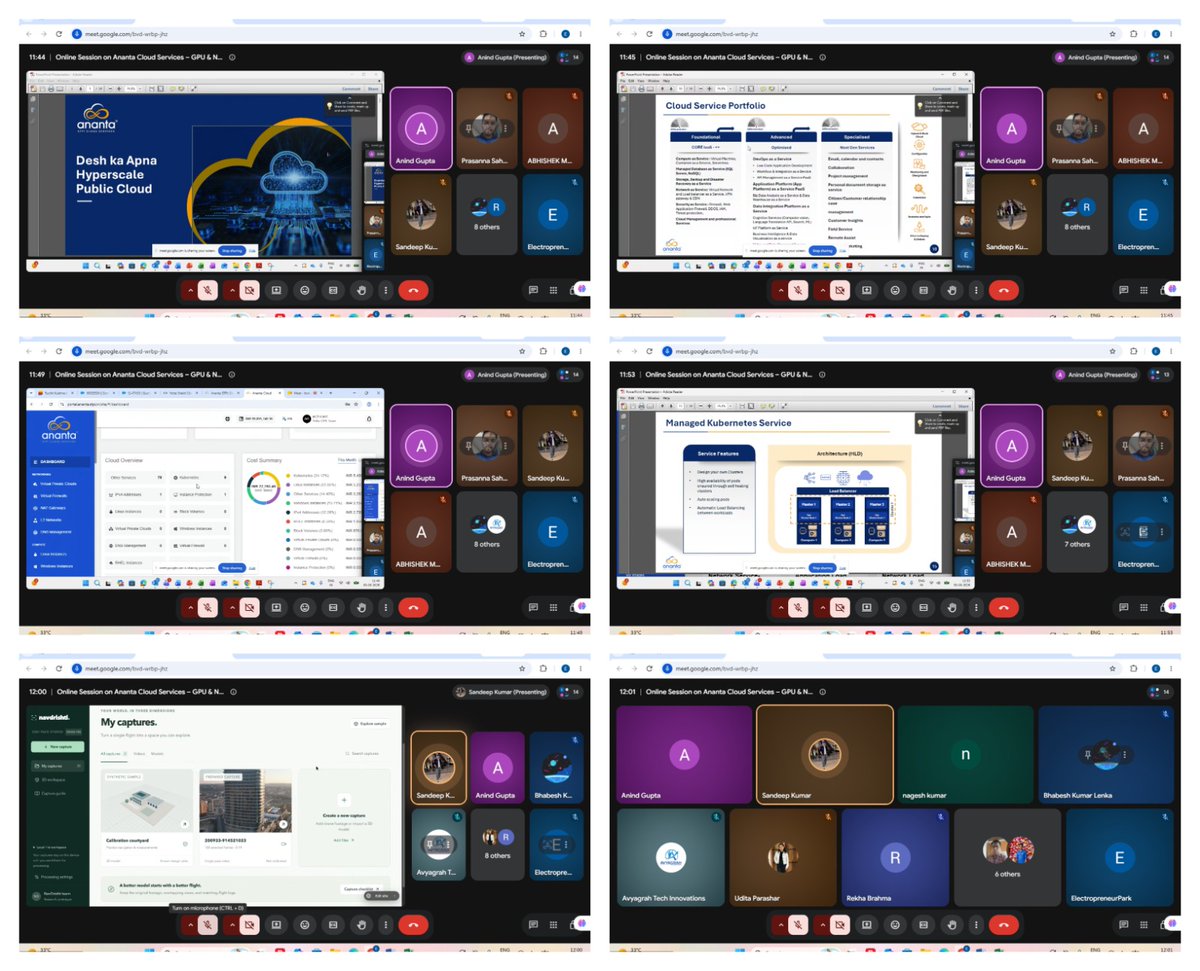This screenshot has width=1200, height=971.
Task: Unmute microphone in the 11:53 Meet screenshot
Action: (798, 608)
